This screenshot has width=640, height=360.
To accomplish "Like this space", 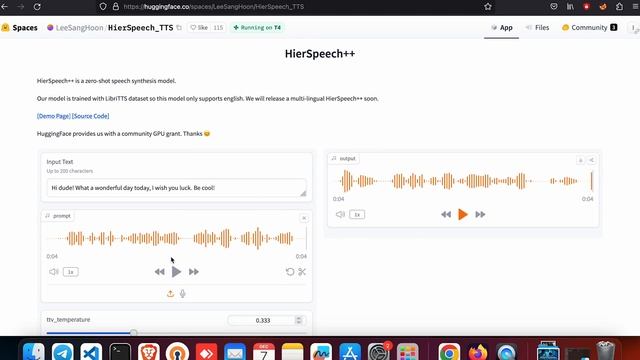I will point(199,27).
